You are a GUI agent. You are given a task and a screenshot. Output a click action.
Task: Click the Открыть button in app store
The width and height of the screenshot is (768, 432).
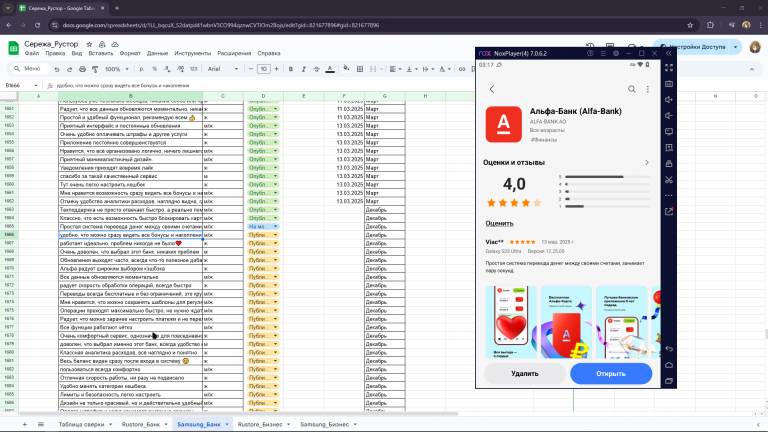point(611,374)
